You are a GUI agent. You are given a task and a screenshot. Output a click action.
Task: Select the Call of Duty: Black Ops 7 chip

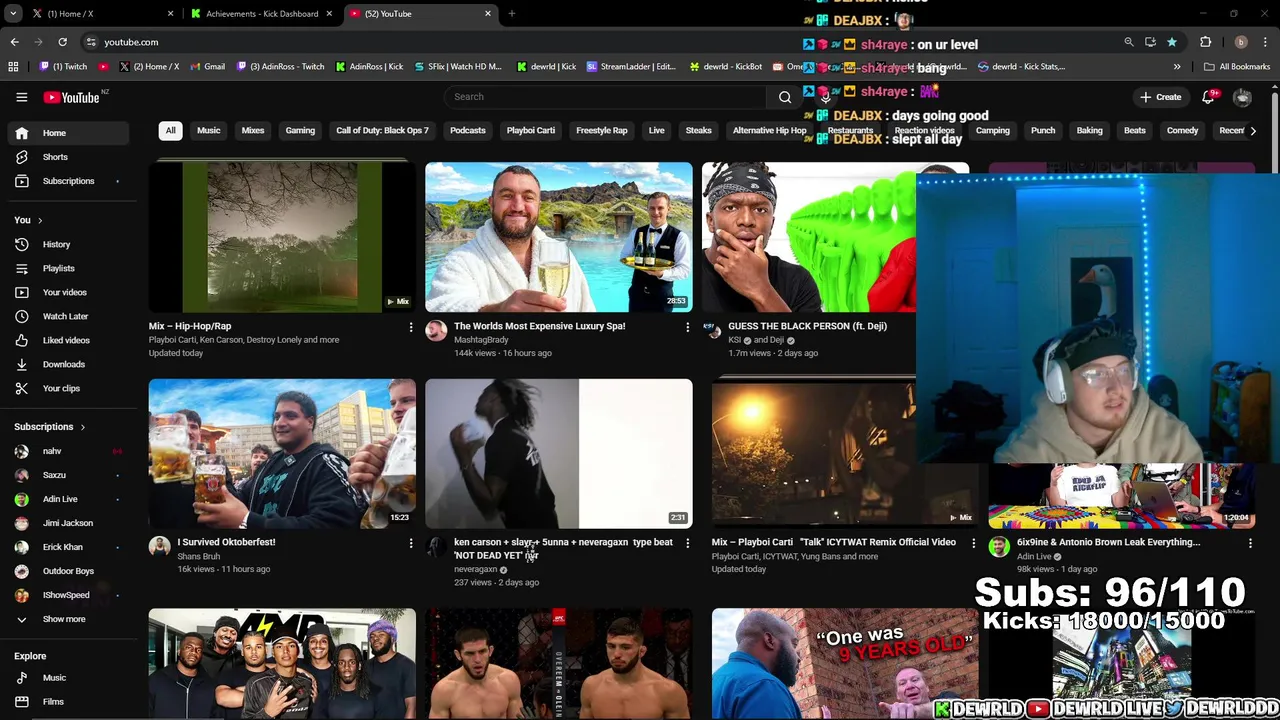coord(382,130)
